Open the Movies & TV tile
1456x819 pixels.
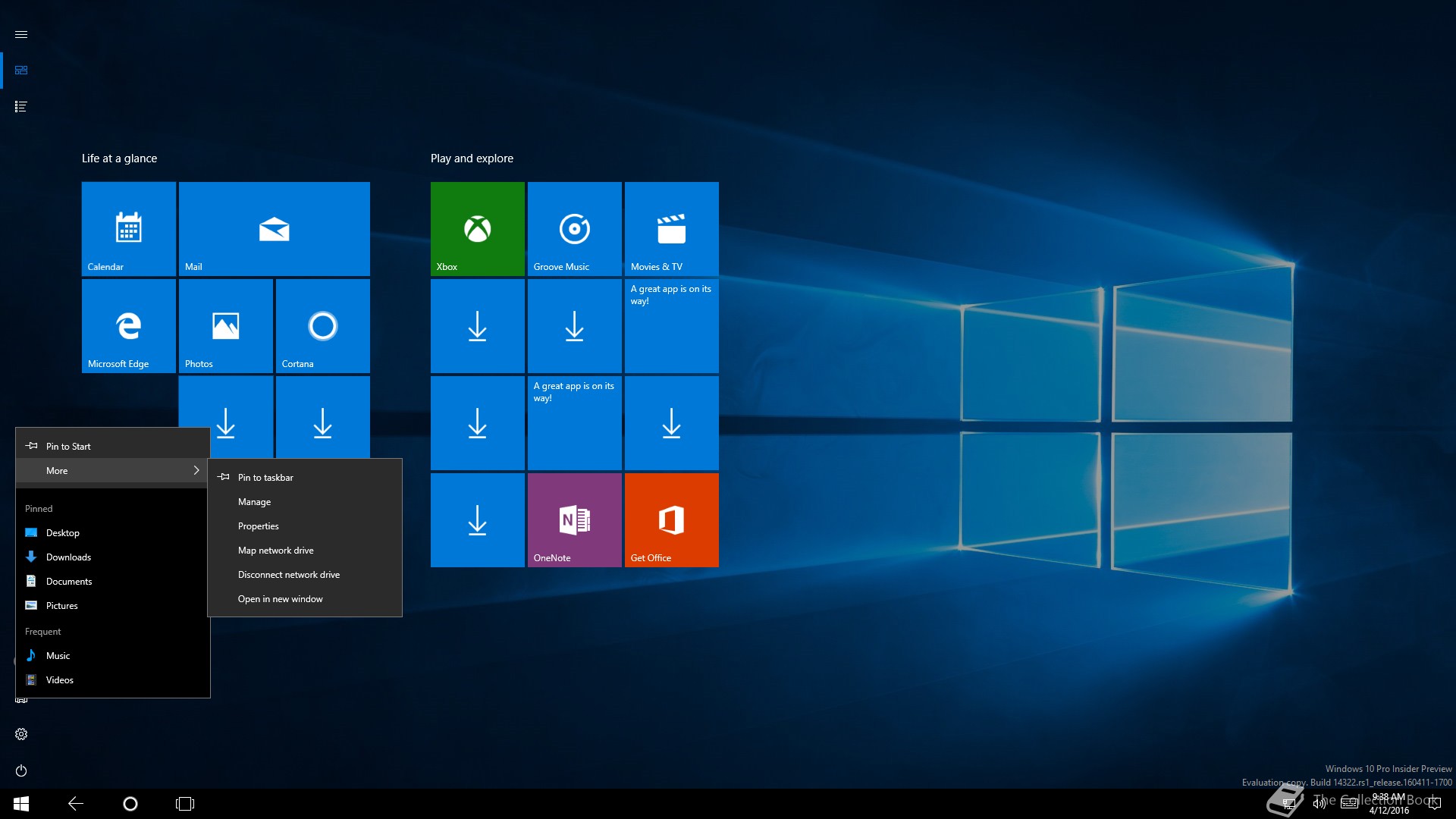click(672, 229)
